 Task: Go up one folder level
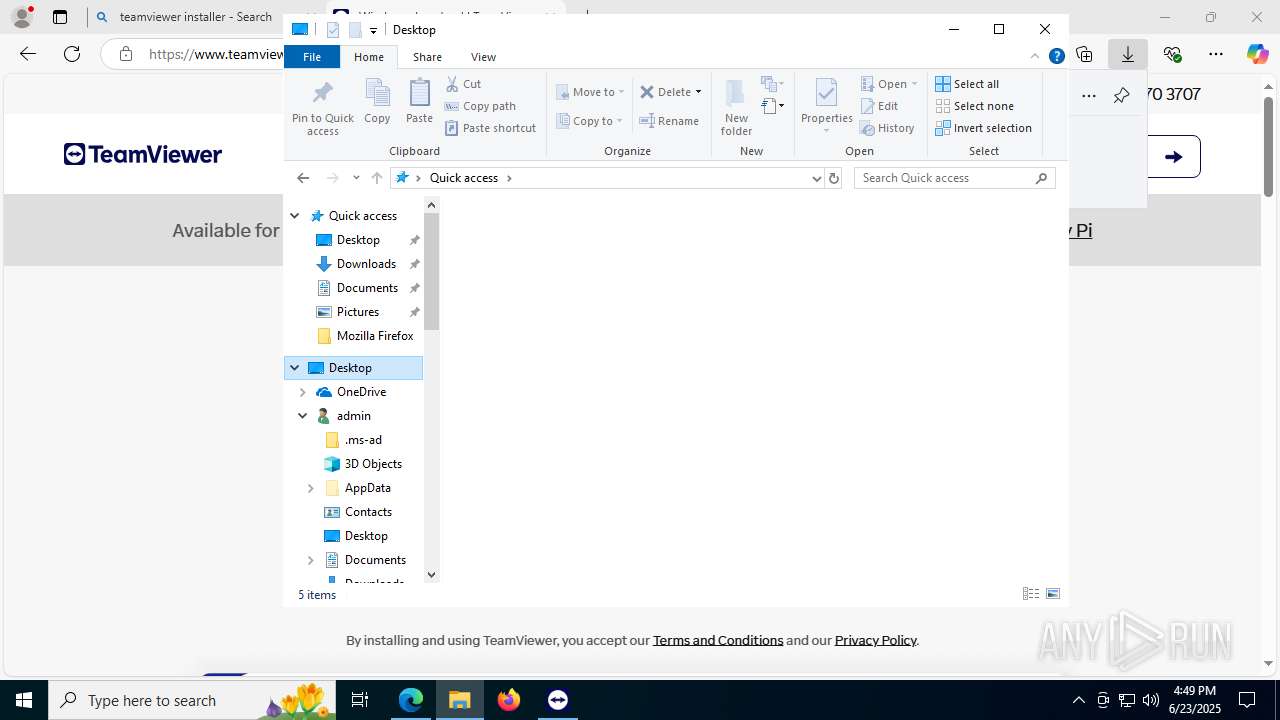pyautogui.click(x=376, y=178)
